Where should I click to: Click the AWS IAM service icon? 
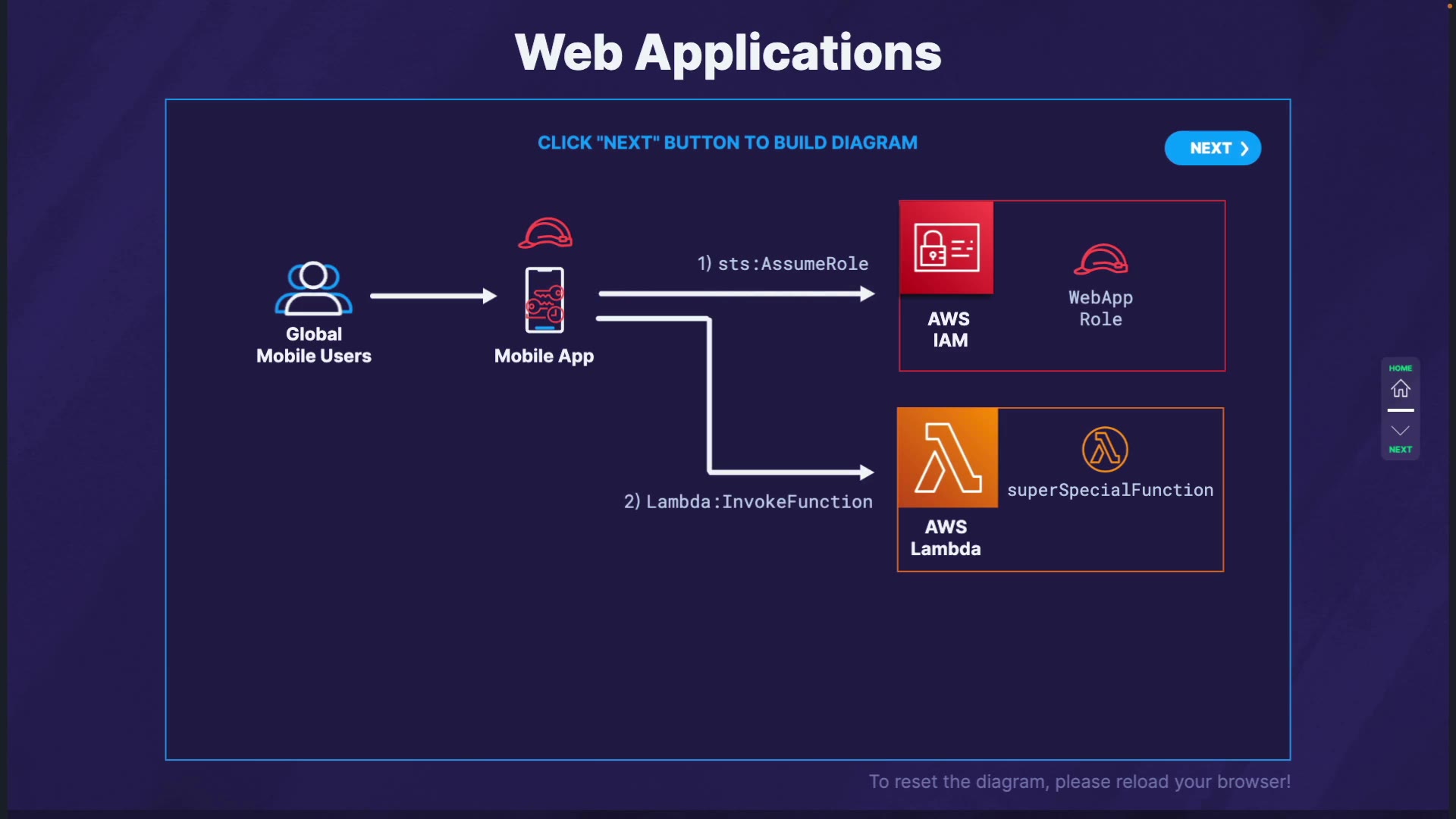click(x=946, y=247)
